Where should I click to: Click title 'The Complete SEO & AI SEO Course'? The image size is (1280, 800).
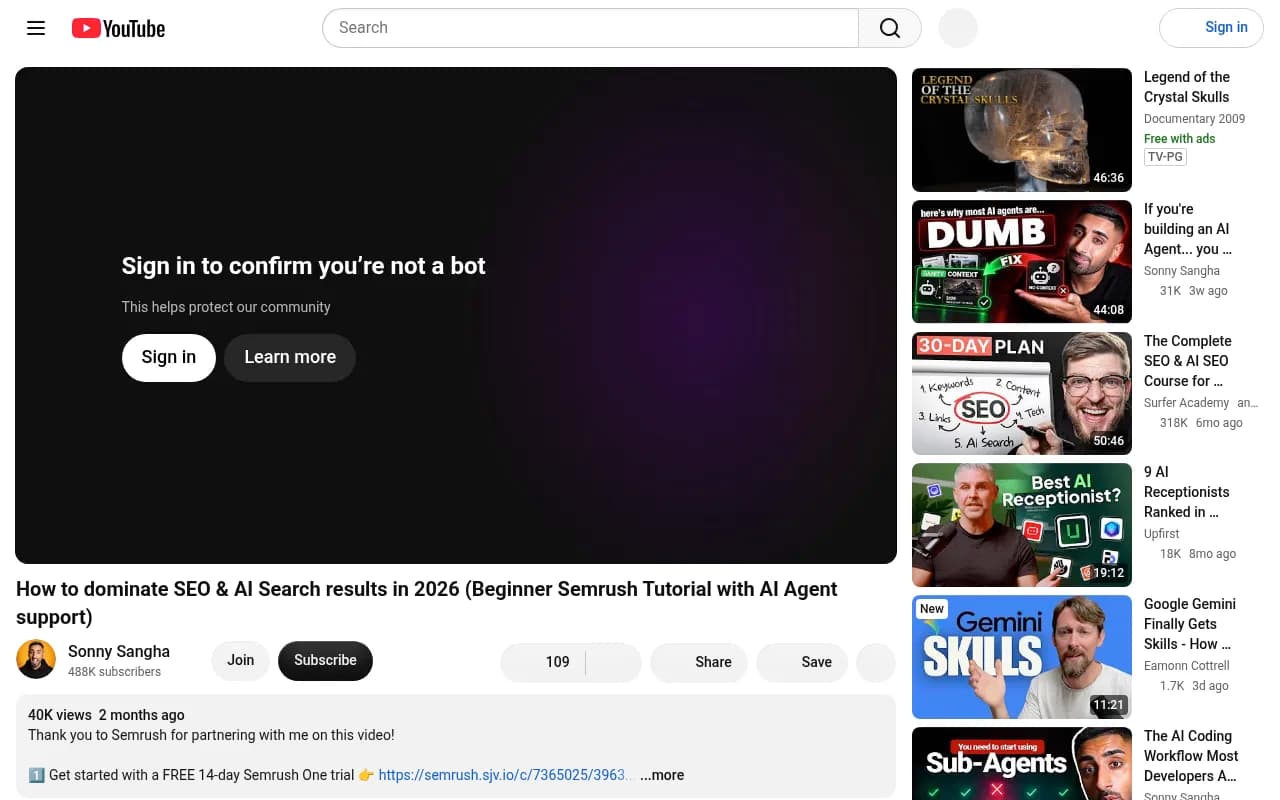(1188, 361)
